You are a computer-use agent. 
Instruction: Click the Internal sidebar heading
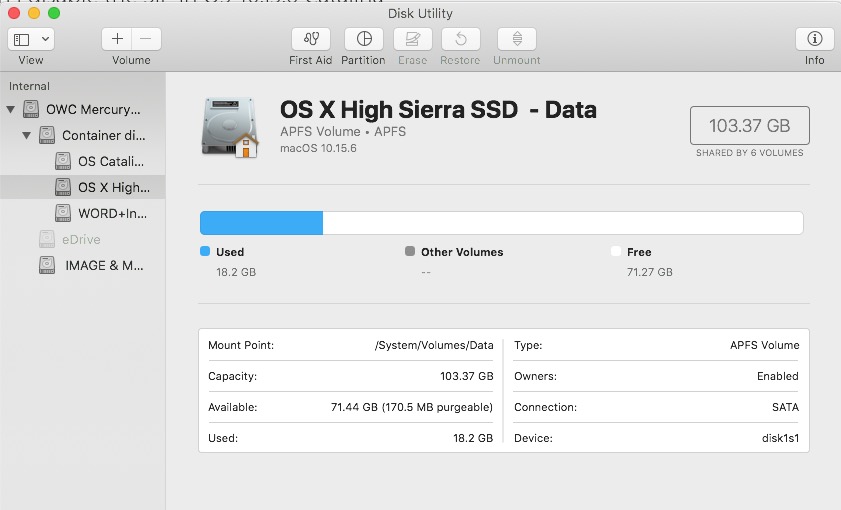[29, 86]
